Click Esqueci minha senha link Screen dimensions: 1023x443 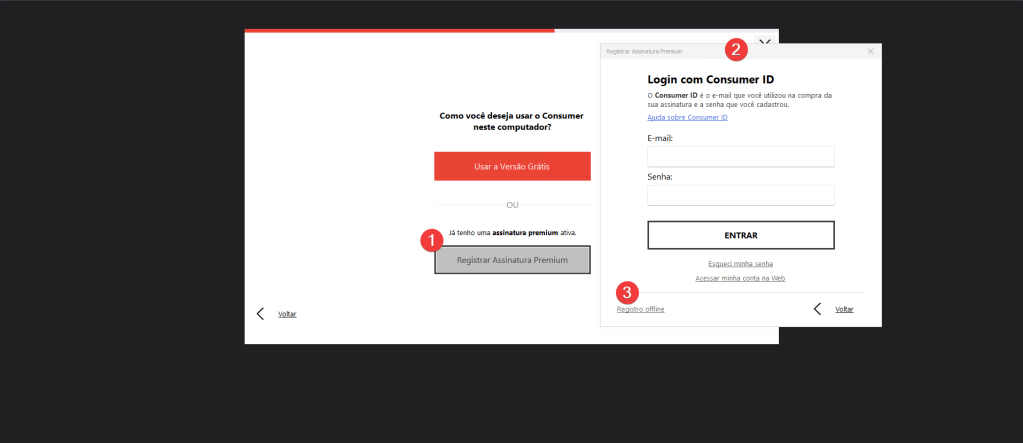click(x=741, y=264)
